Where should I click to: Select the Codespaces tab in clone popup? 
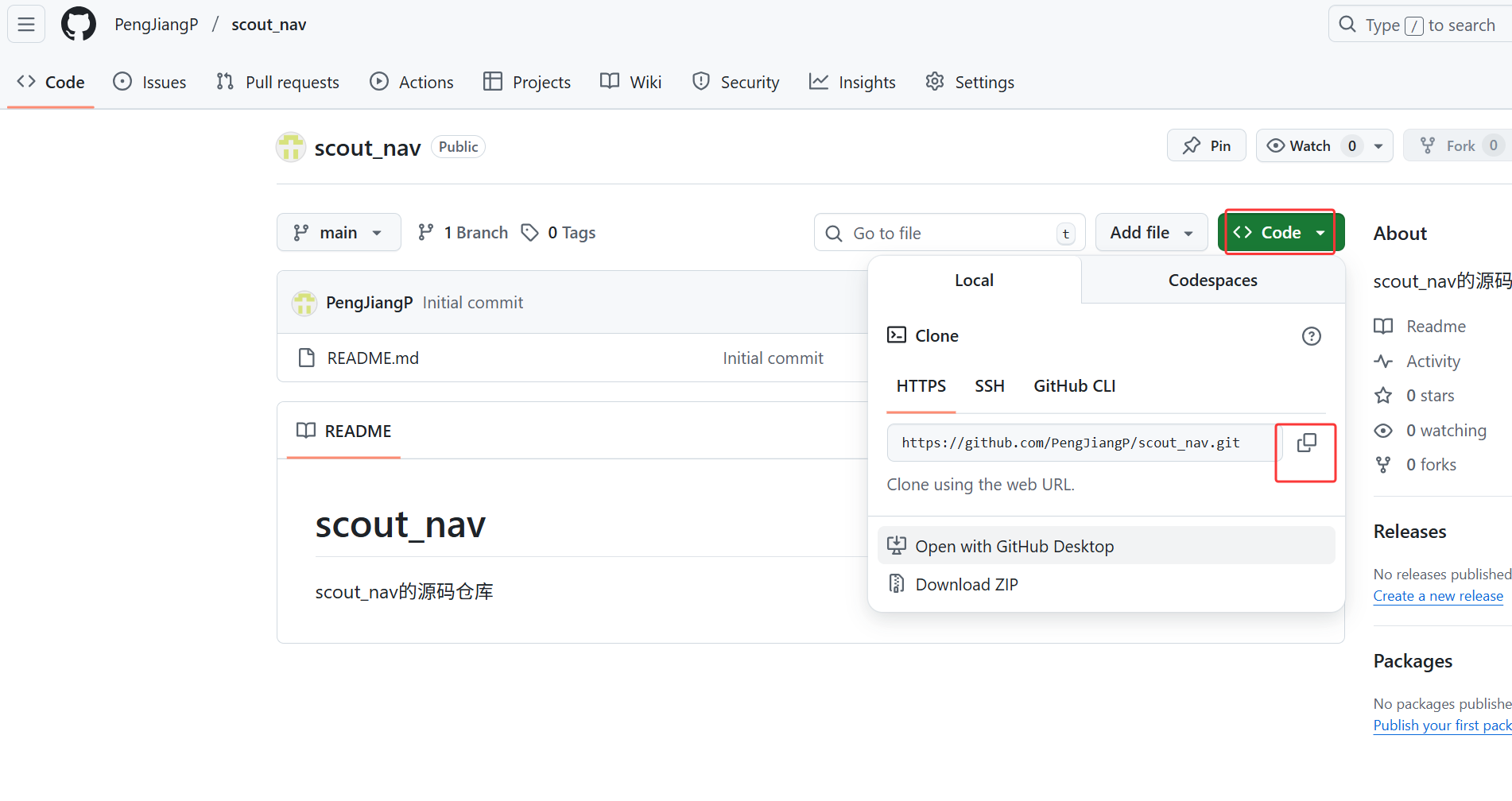[1213, 280]
